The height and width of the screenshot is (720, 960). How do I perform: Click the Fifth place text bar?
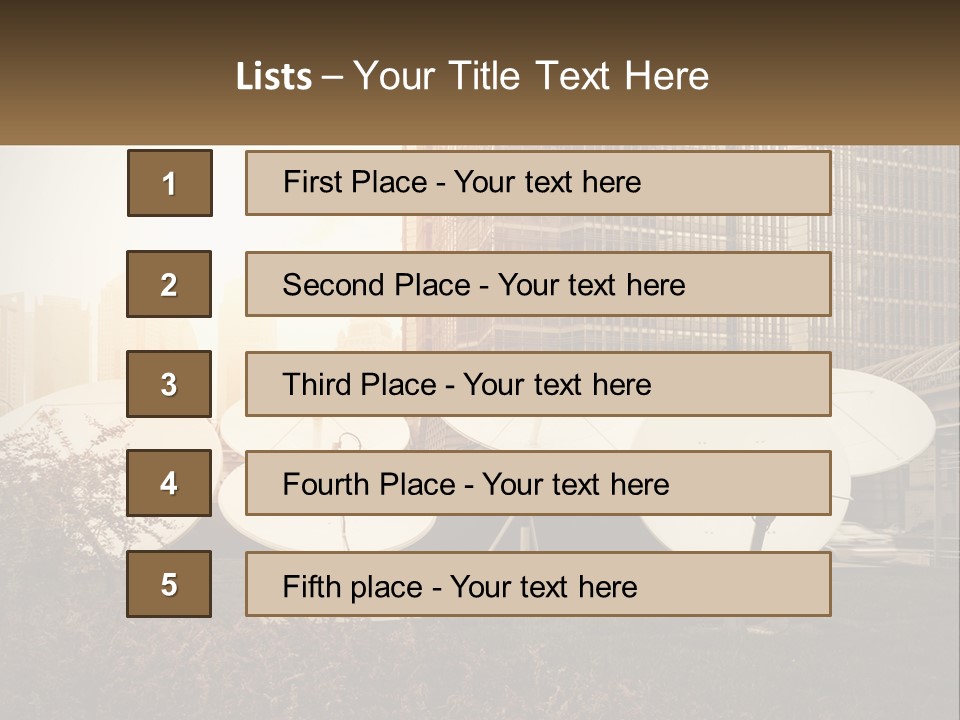(538, 584)
